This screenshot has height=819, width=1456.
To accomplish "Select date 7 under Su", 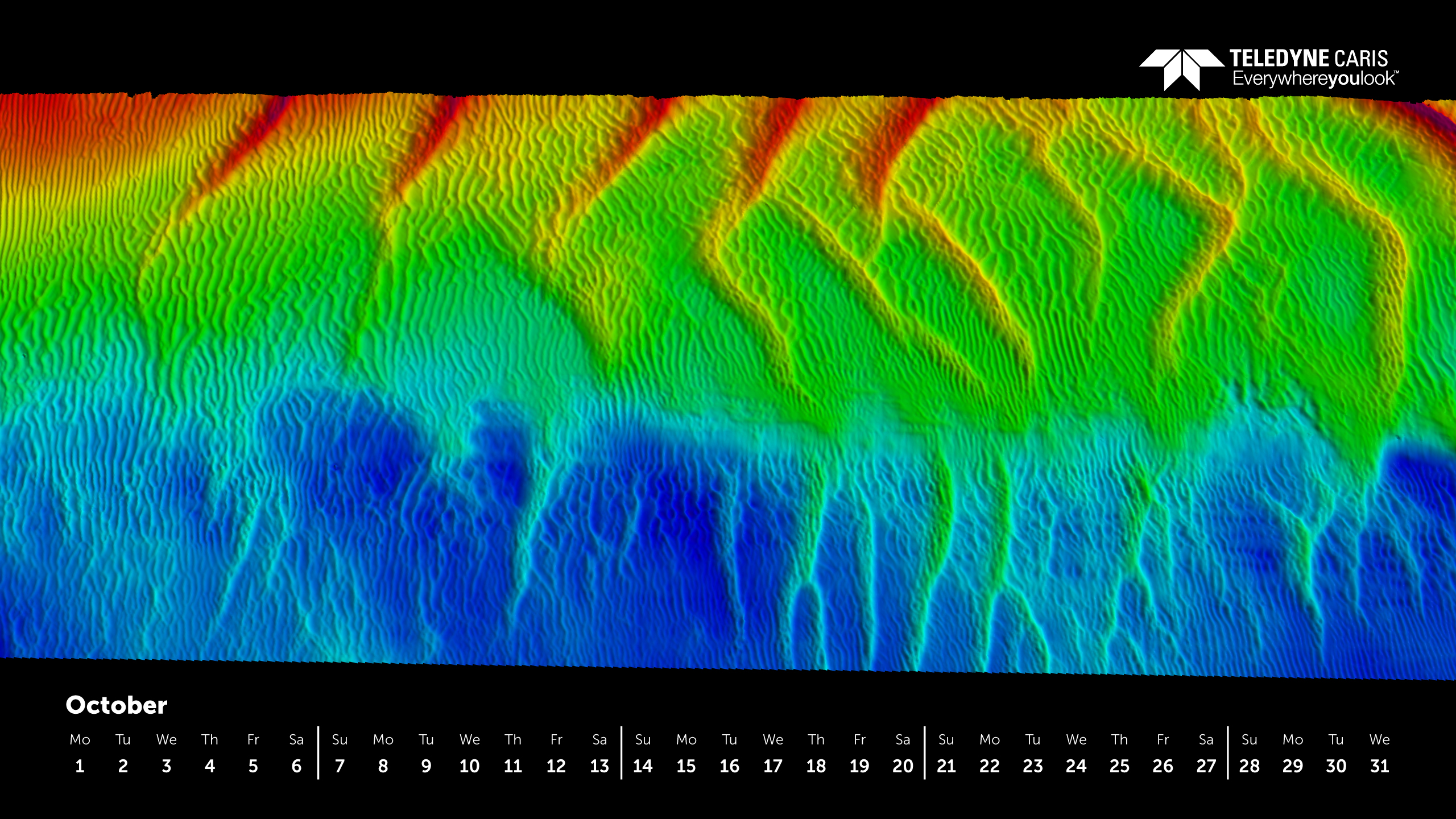I will 340,766.
